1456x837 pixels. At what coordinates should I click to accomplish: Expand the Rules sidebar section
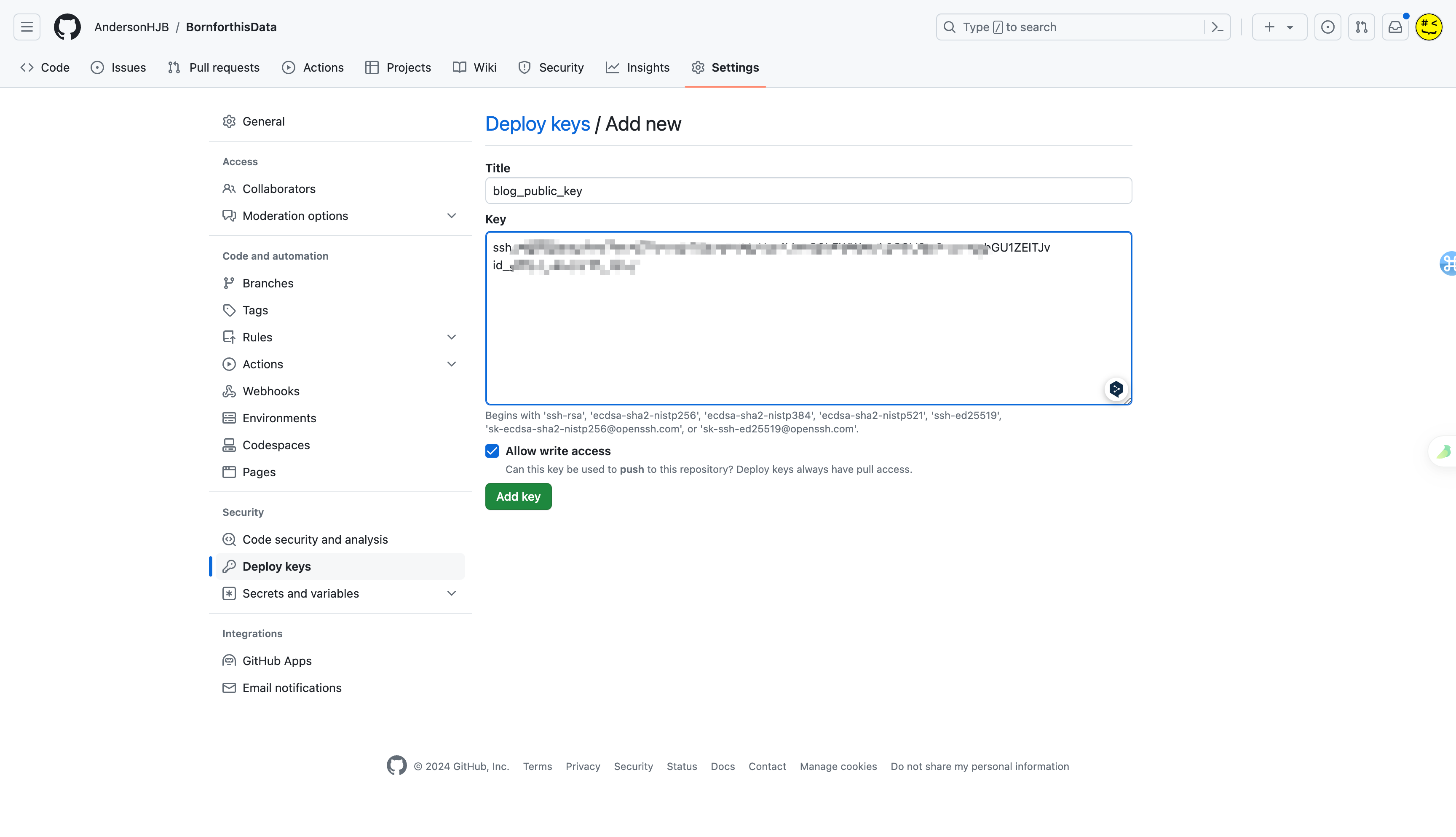pos(452,337)
